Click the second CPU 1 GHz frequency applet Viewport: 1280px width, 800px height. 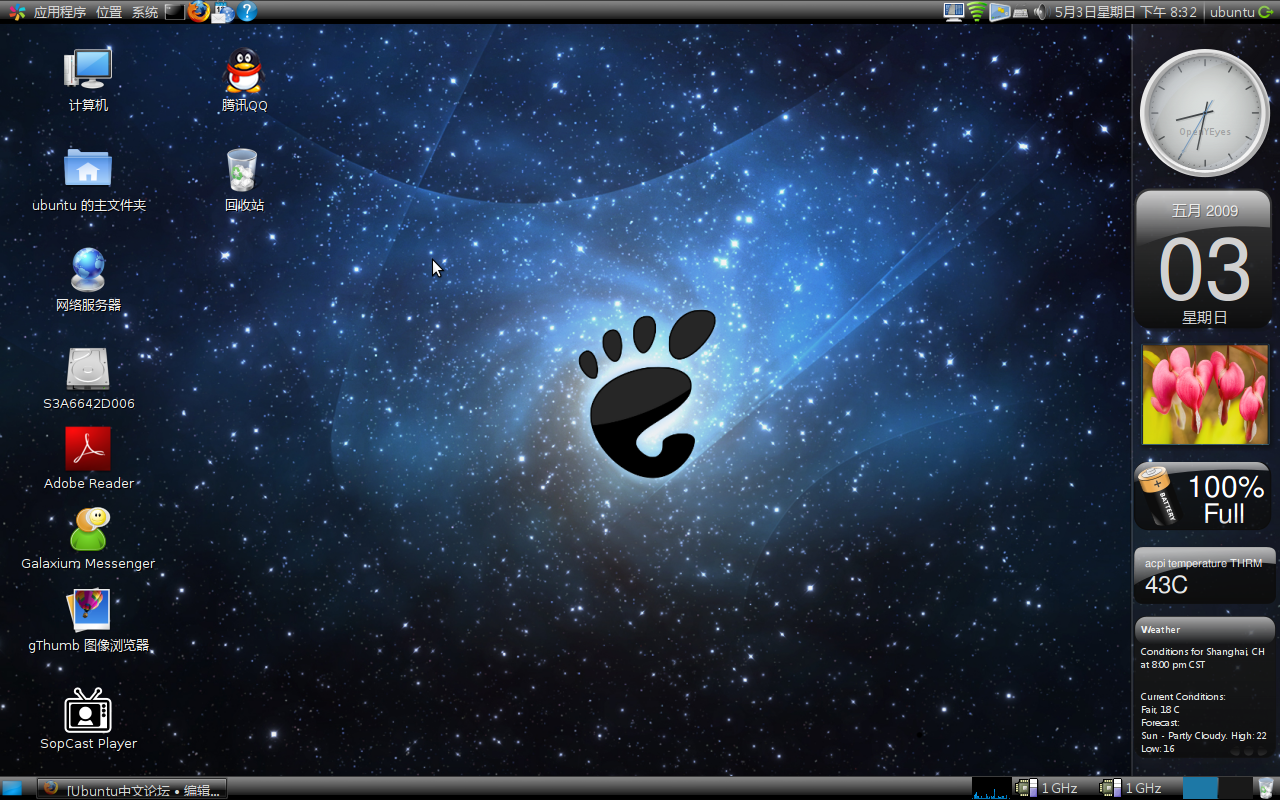(1130, 788)
